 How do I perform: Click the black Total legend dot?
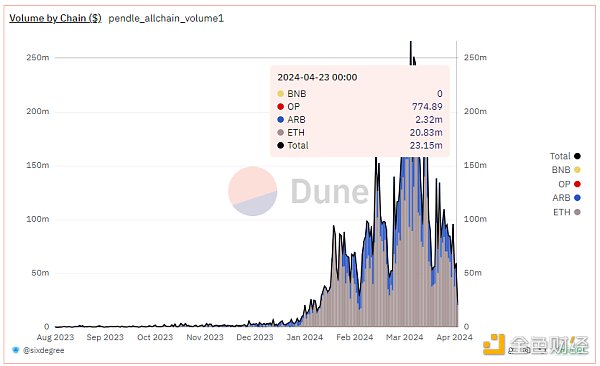pyautogui.click(x=577, y=156)
